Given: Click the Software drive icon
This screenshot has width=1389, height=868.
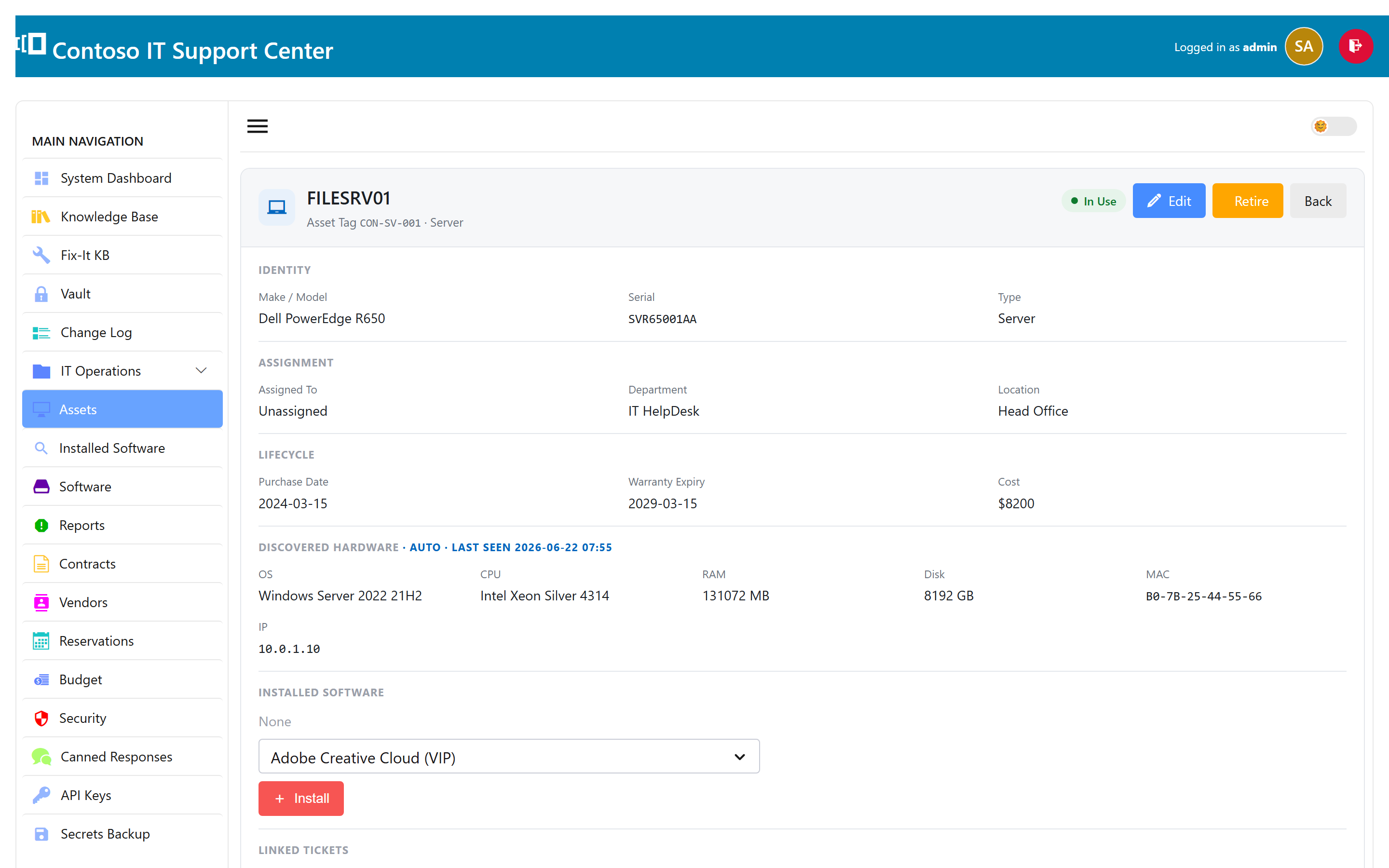Looking at the screenshot, I should pos(41,487).
